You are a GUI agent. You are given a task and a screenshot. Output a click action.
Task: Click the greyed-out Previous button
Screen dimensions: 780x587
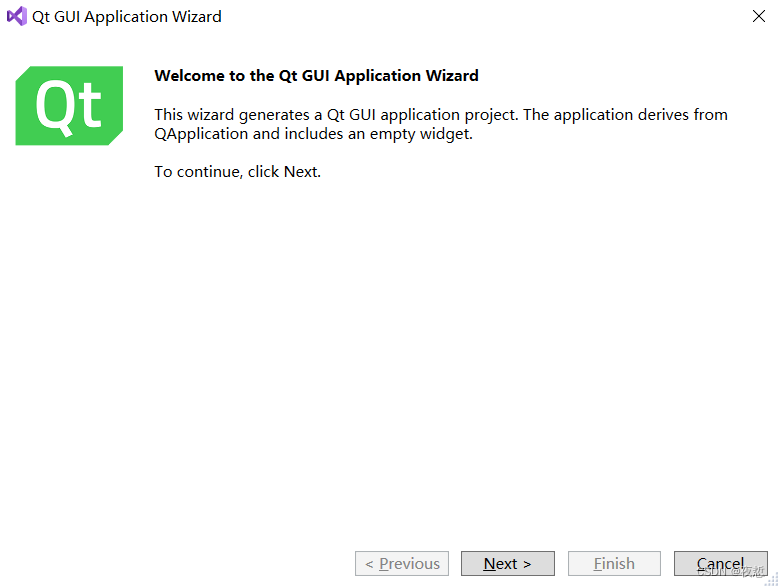(402, 563)
